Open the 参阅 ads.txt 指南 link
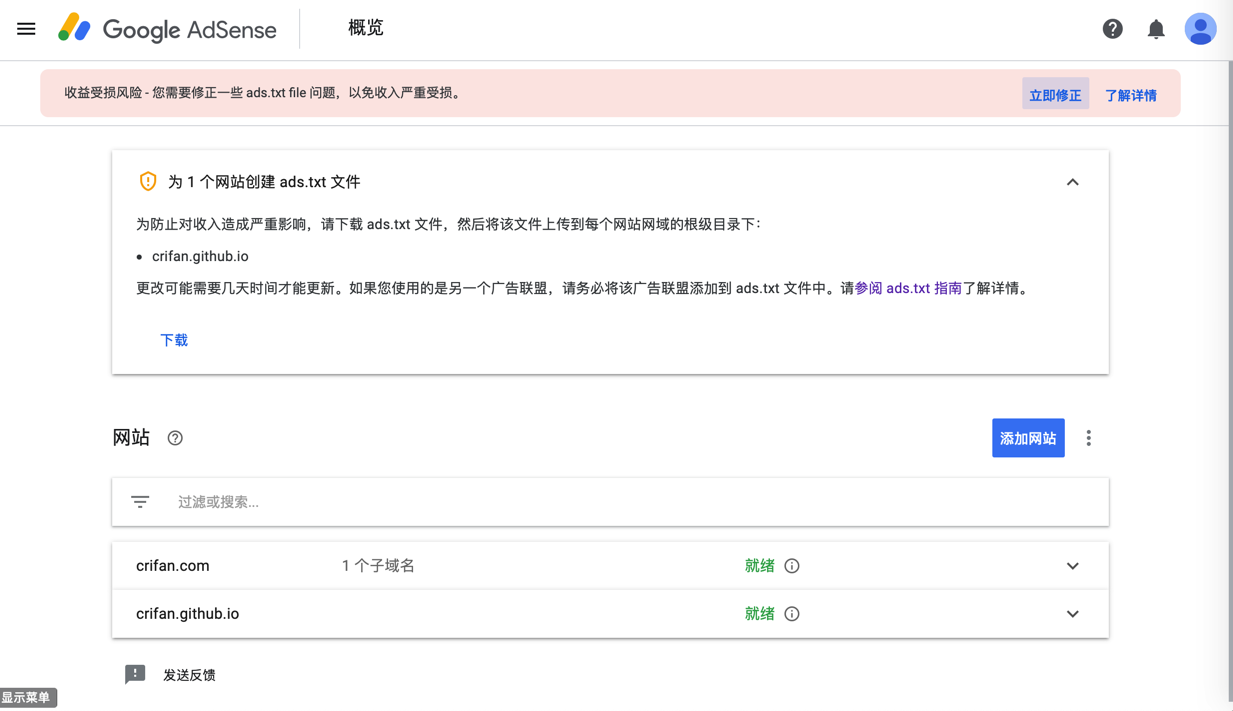The image size is (1233, 711). (x=908, y=288)
